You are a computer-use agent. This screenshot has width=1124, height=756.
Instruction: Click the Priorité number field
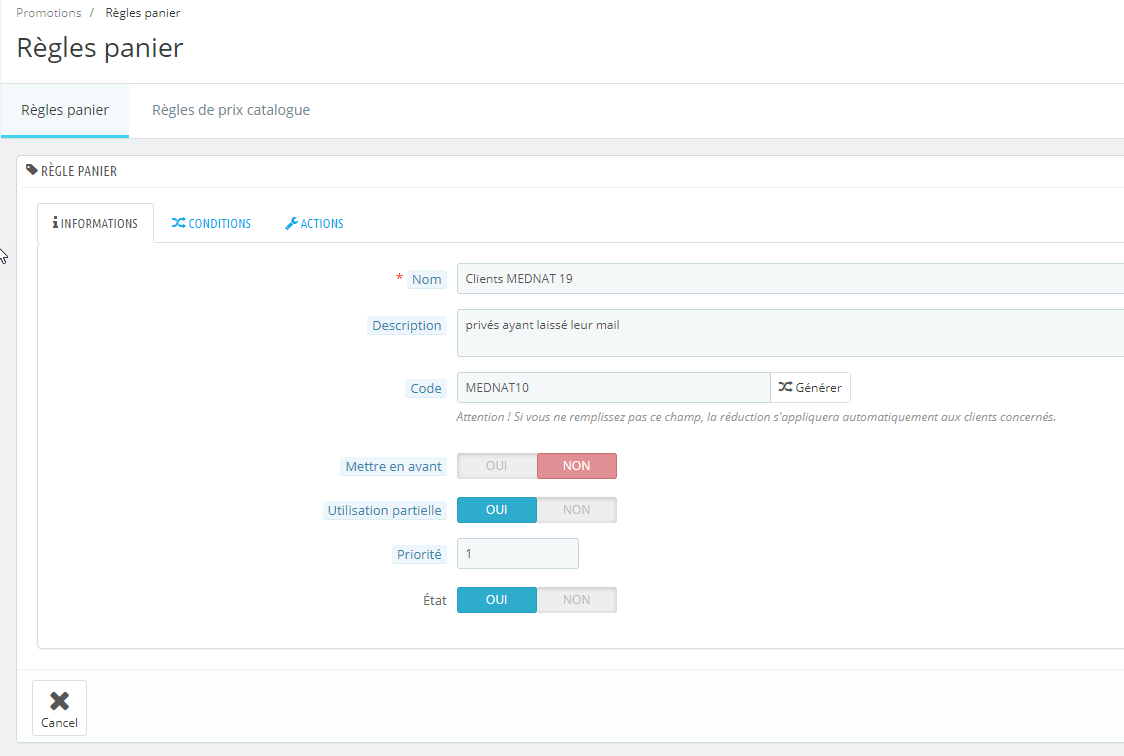coord(518,553)
